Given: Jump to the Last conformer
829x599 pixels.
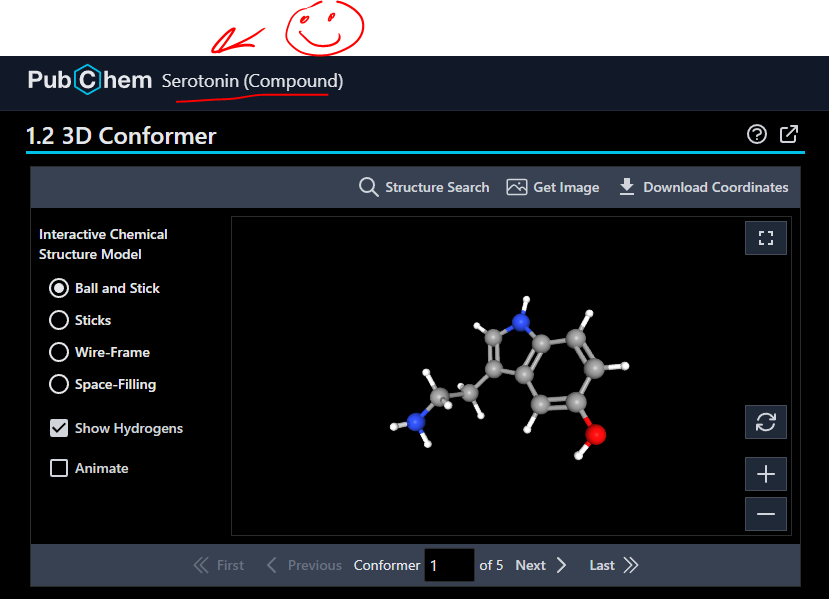Looking at the screenshot, I should point(613,565).
